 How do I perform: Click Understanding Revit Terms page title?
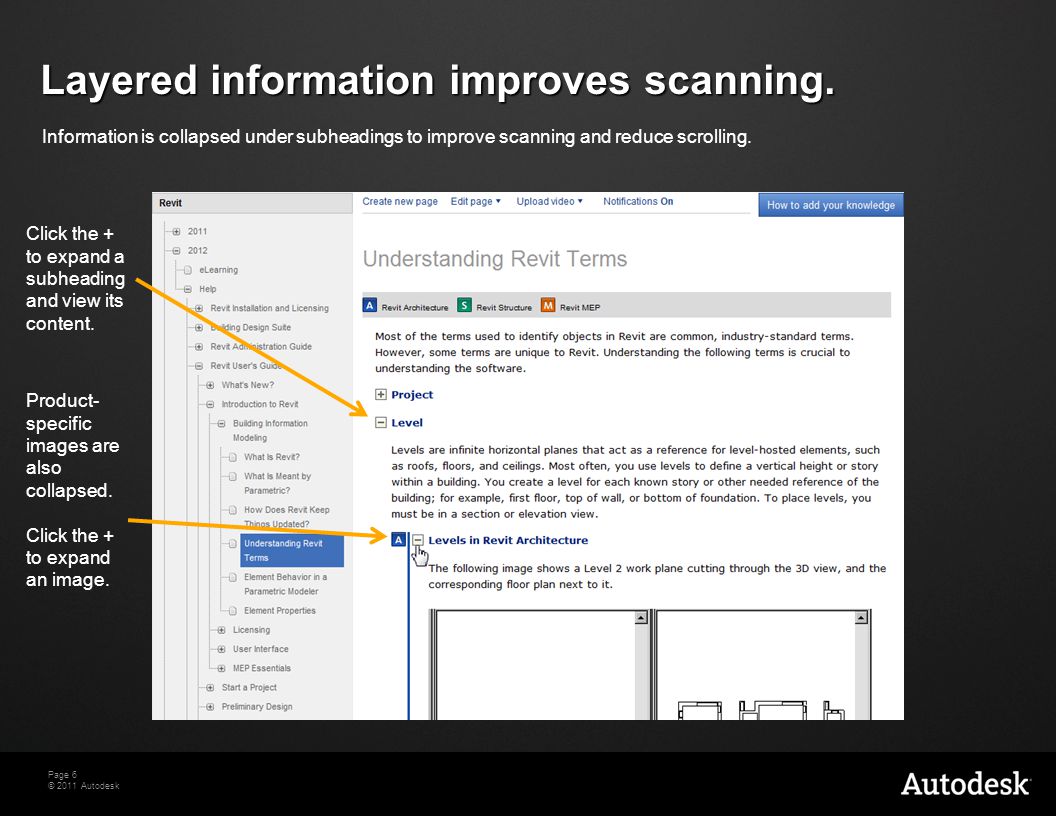click(495, 259)
